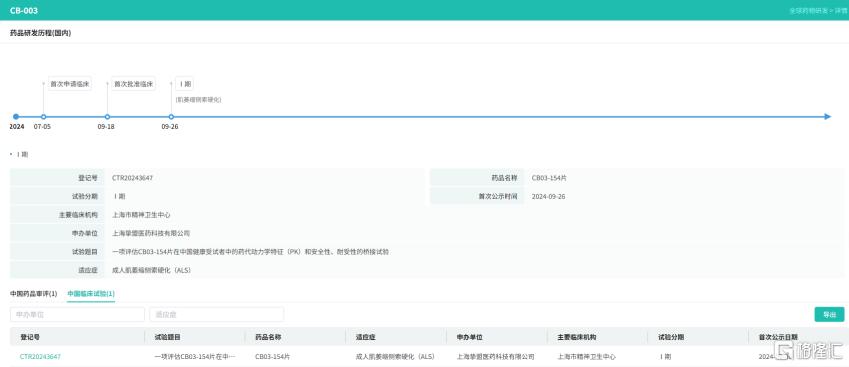Click the 07-05 timeline marker
The height and width of the screenshot is (367, 849).
click(43, 116)
